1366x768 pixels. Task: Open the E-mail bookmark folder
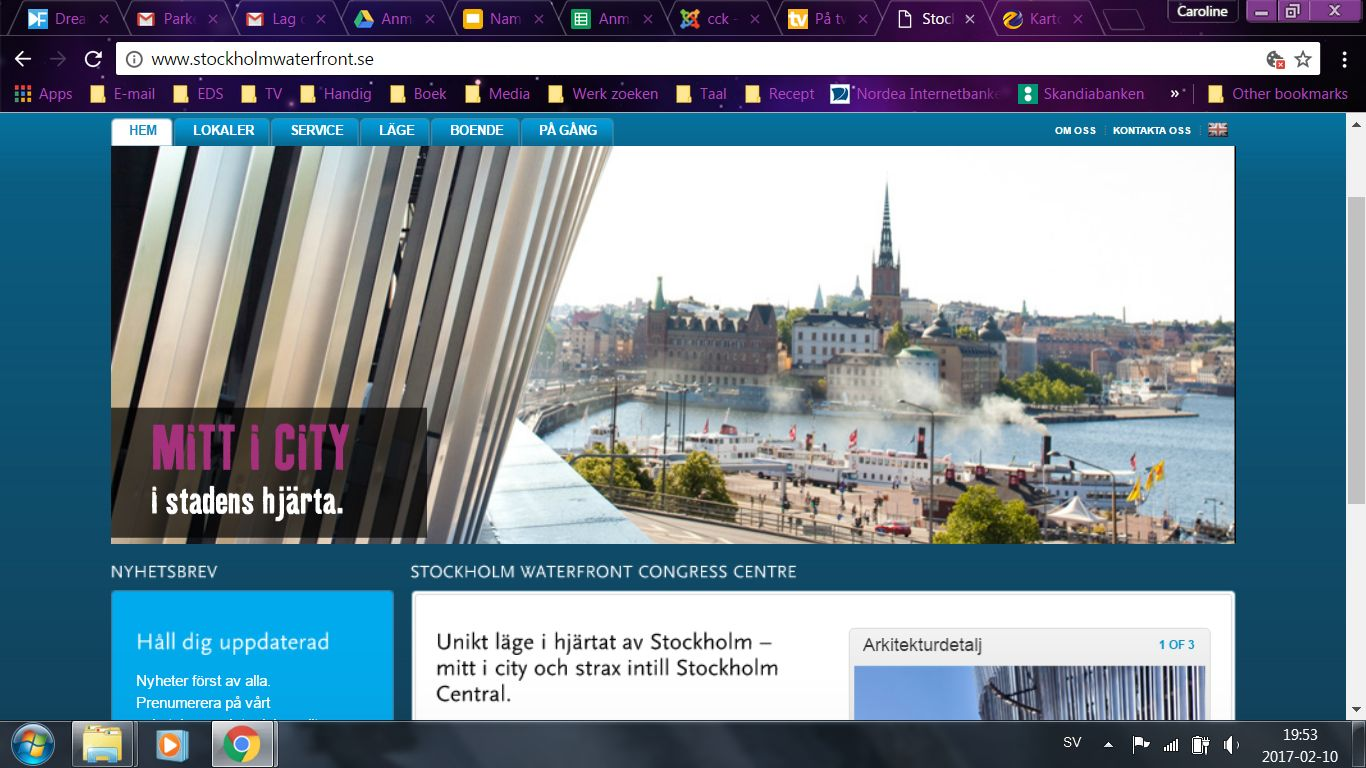click(x=122, y=94)
